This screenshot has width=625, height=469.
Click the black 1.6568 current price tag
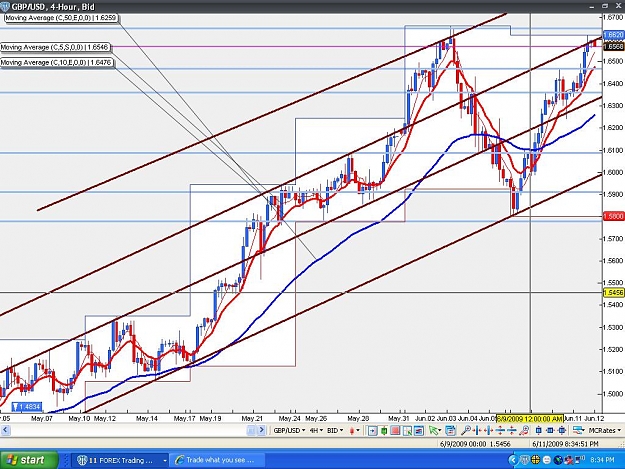pyautogui.click(x=614, y=47)
